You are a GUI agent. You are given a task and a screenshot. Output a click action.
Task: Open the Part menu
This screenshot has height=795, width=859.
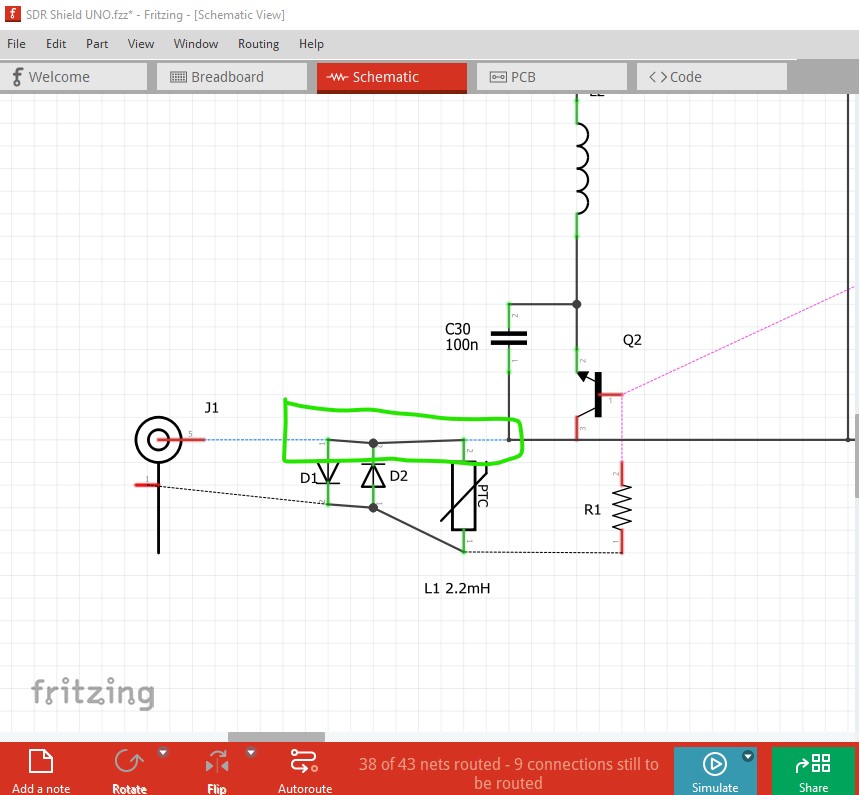click(x=97, y=44)
